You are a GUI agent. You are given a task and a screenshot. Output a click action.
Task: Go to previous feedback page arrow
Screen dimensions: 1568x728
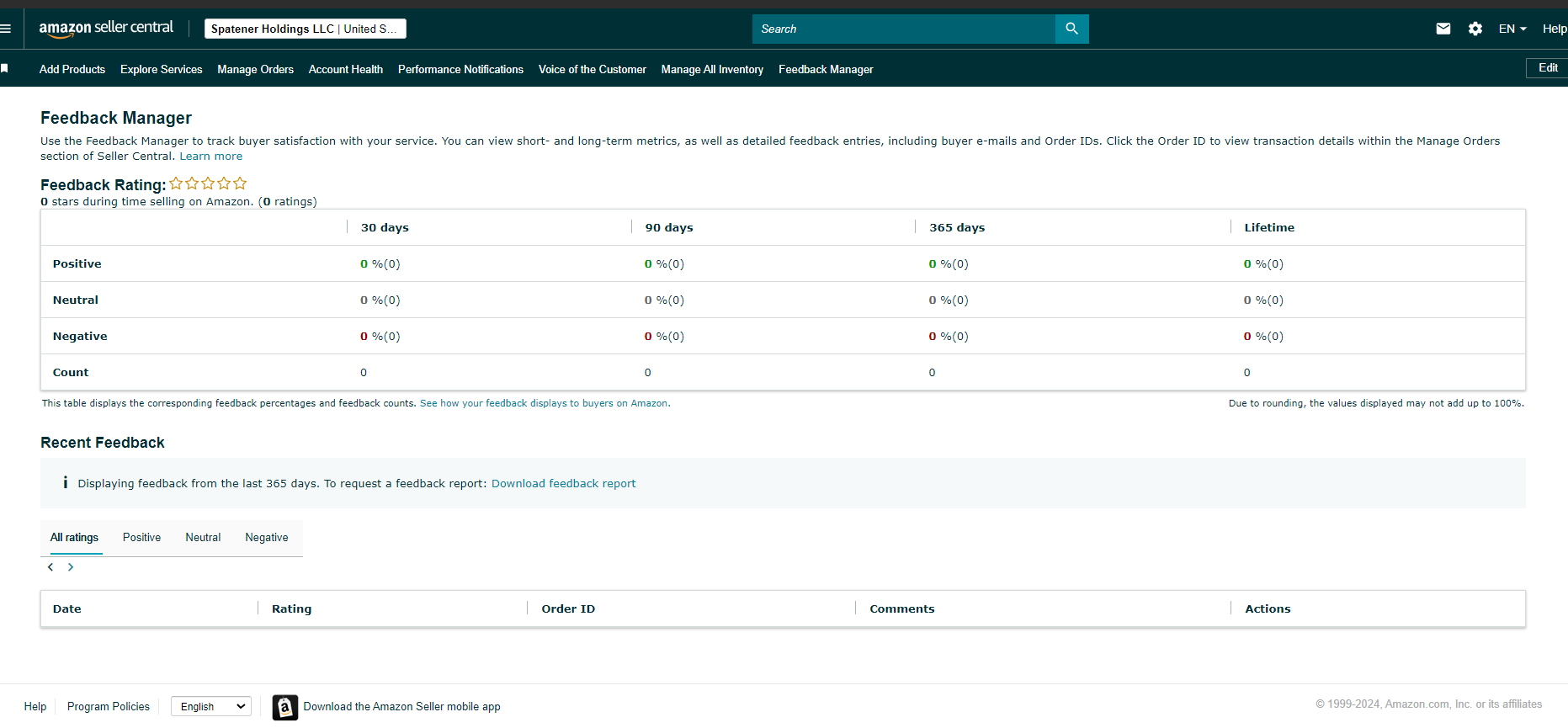pyautogui.click(x=50, y=567)
